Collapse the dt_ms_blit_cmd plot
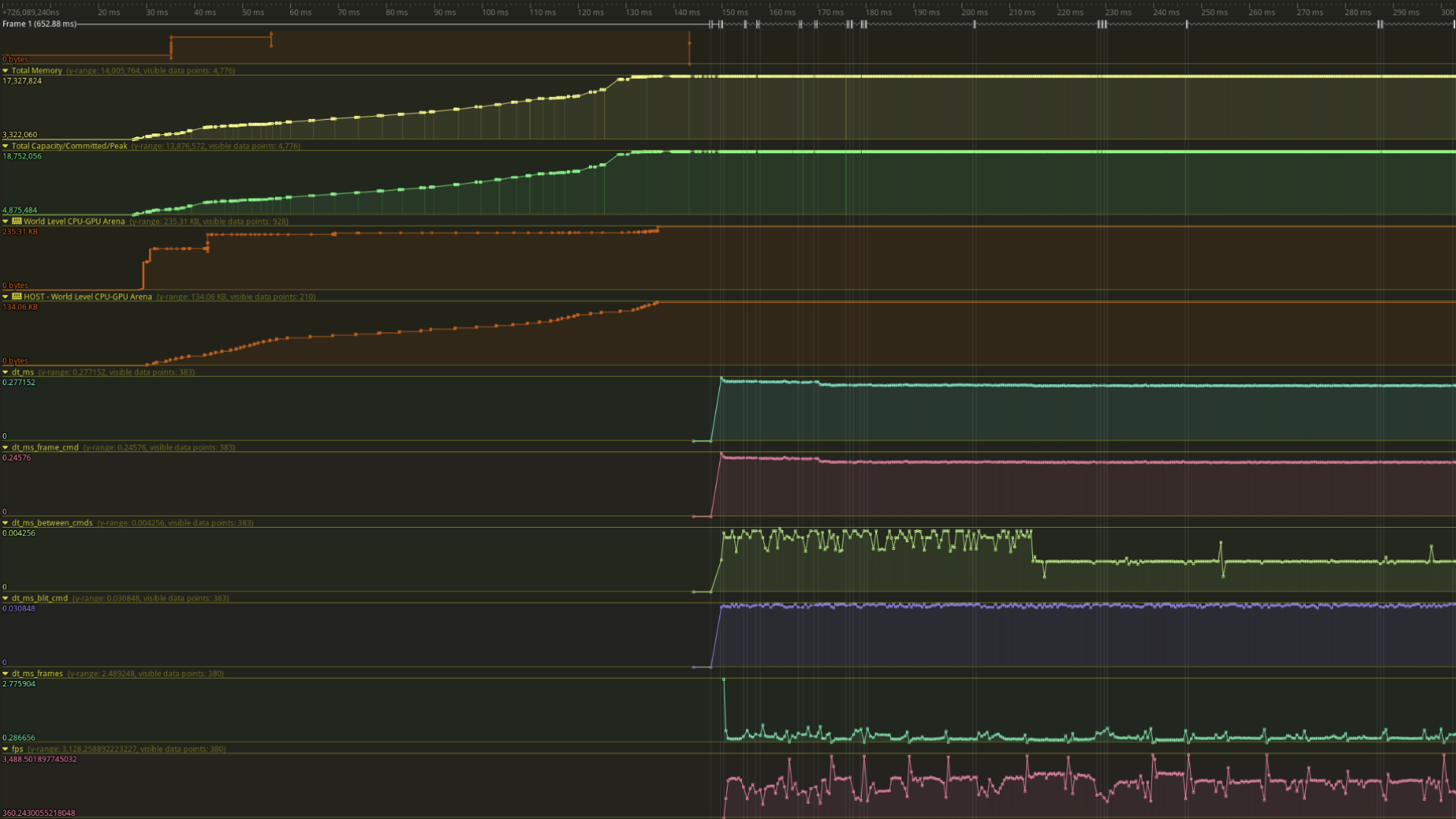Viewport: 1456px width, 819px height. click(x=5, y=598)
